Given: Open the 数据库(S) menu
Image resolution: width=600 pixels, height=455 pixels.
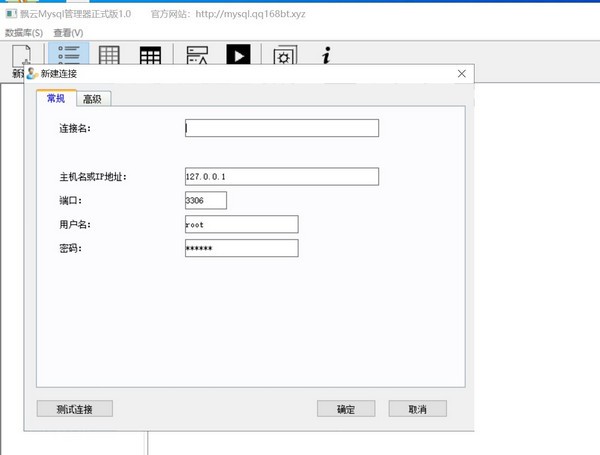Looking at the screenshot, I should click(24, 33).
